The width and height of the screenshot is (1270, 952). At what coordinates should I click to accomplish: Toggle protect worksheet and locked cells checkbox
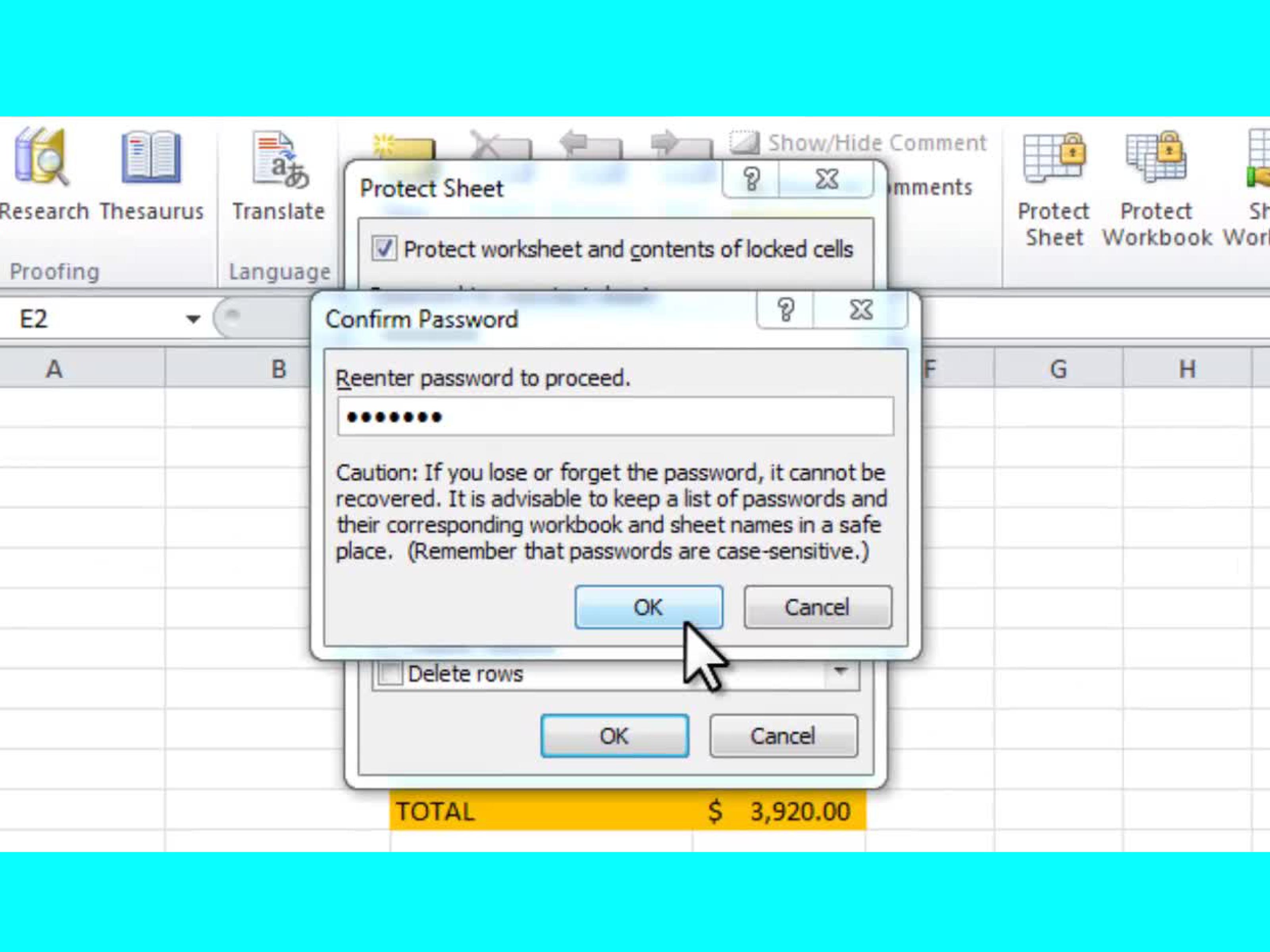[x=385, y=249]
